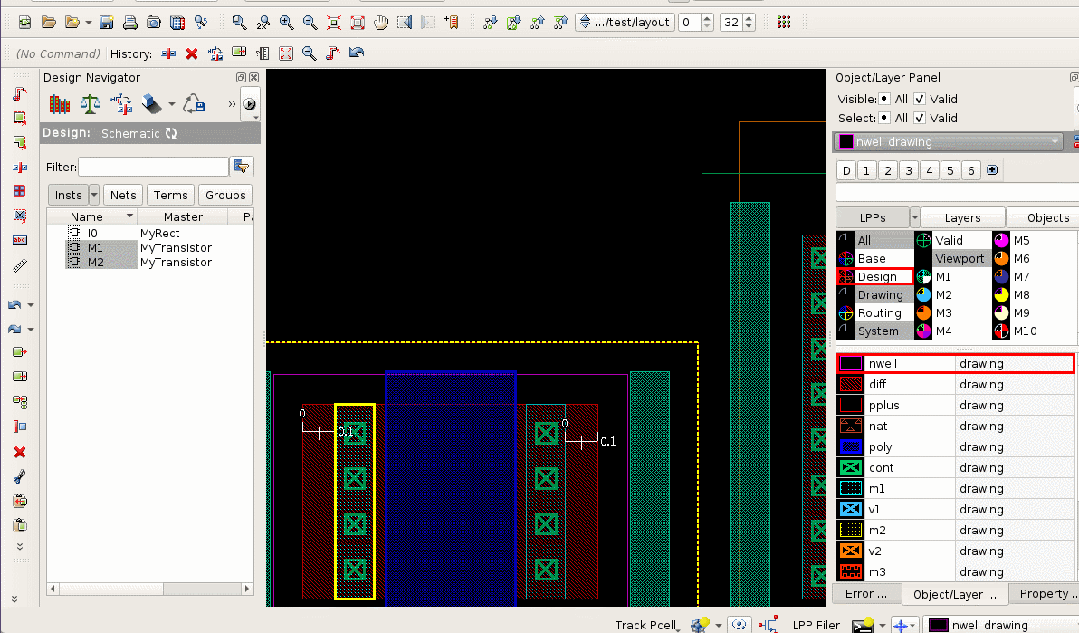This screenshot has height=633, width=1079.
Task: Click the blue floppy disk save icon
Action: coord(107,22)
